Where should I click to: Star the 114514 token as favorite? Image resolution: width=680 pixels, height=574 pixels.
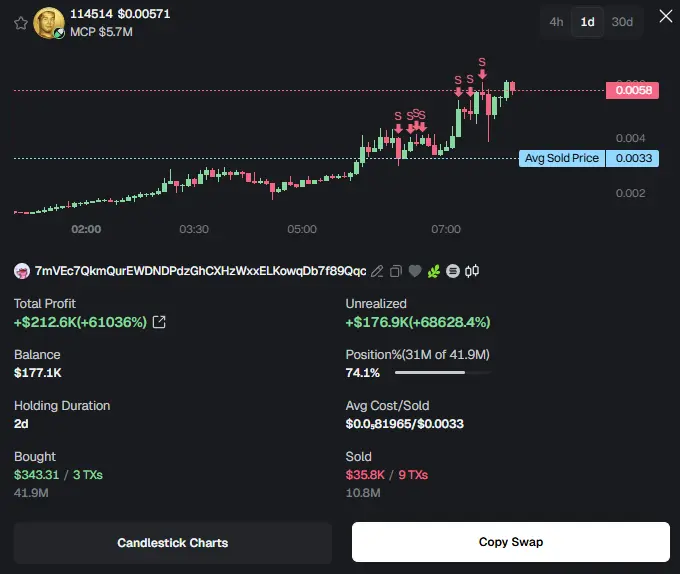[x=20, y=23]
